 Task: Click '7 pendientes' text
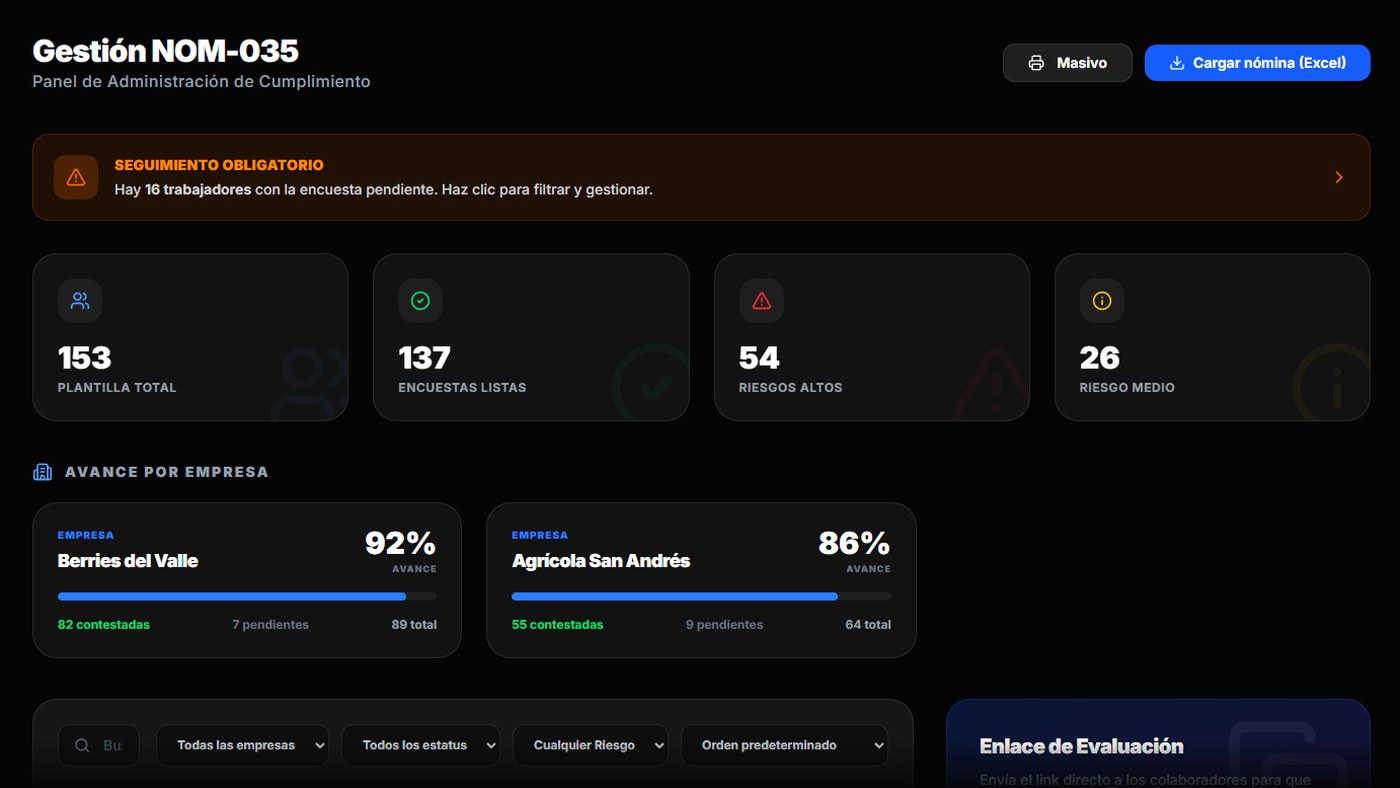point(271,625)
